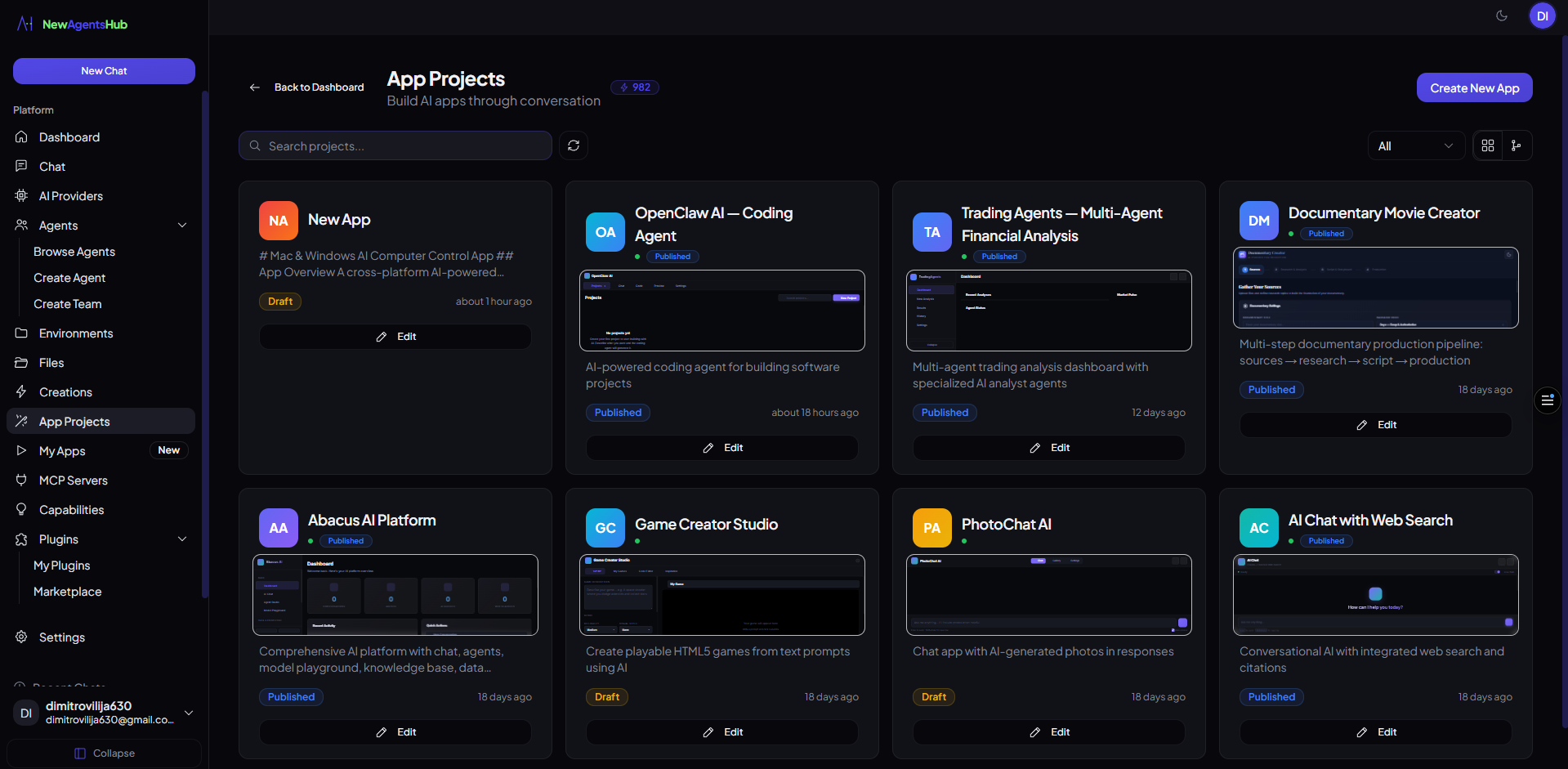Toggle dark mode moon icon
This screenshot has height=769, width=1568.
click(1502, 16)
